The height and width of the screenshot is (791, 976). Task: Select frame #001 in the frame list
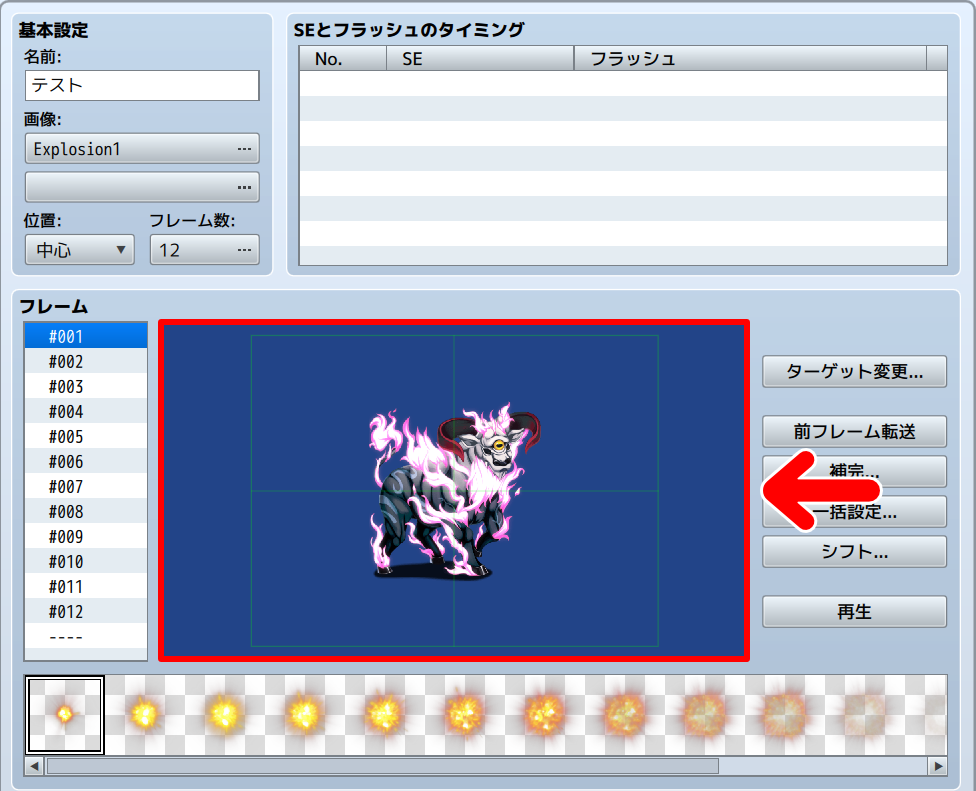coord(86,336)
